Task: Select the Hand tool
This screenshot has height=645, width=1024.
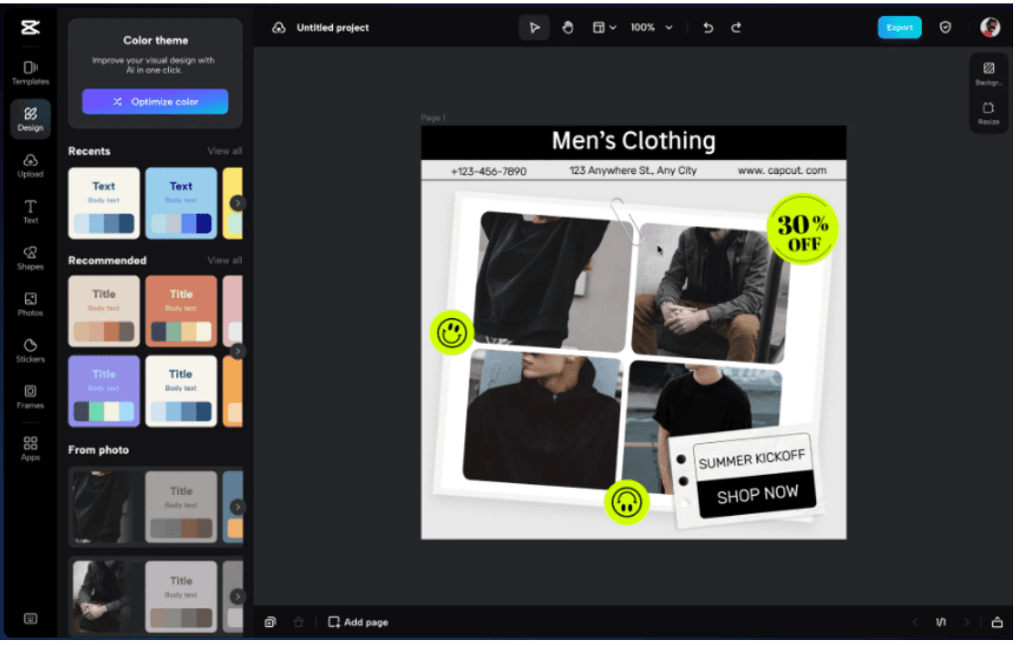Action: [x=567, y=27]
